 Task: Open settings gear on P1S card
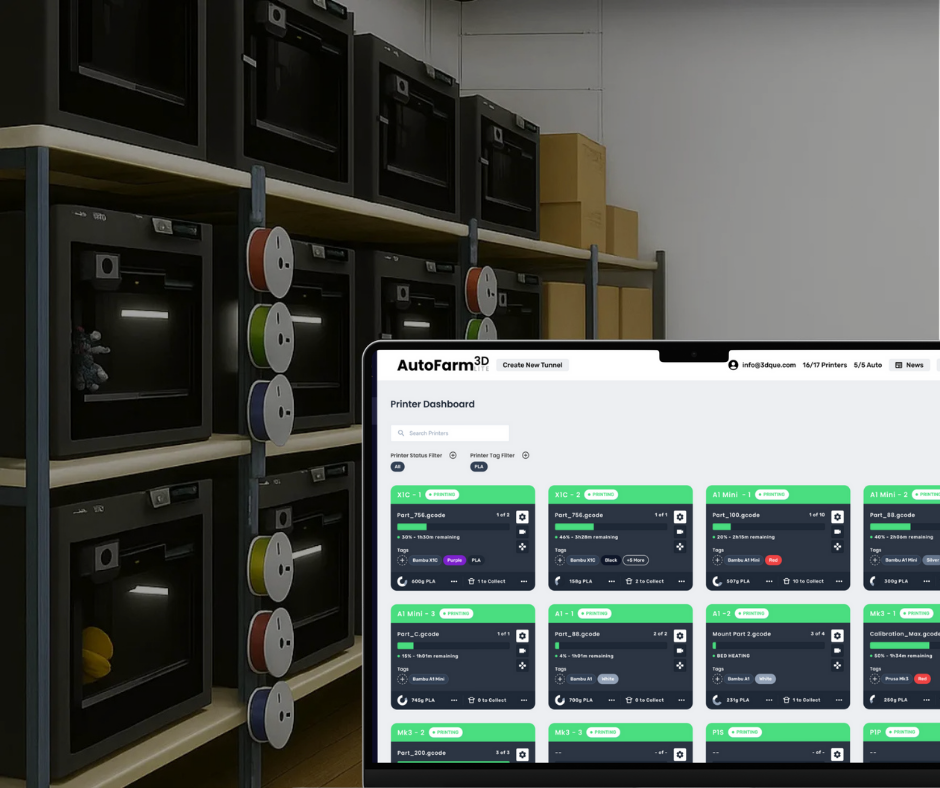[837, 754]
